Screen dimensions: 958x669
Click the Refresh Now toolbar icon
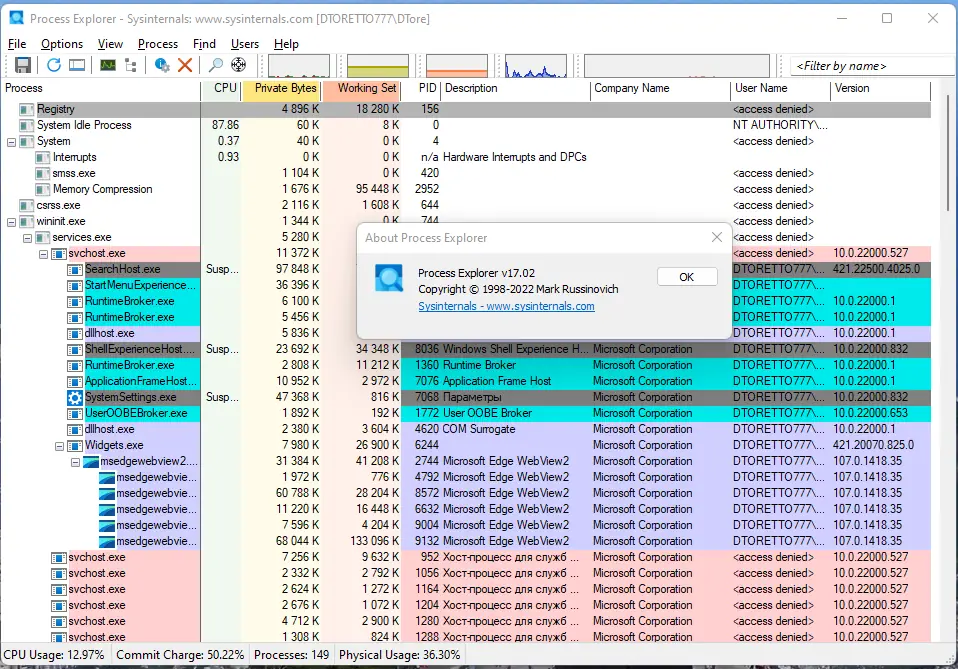tap(54, 65)
